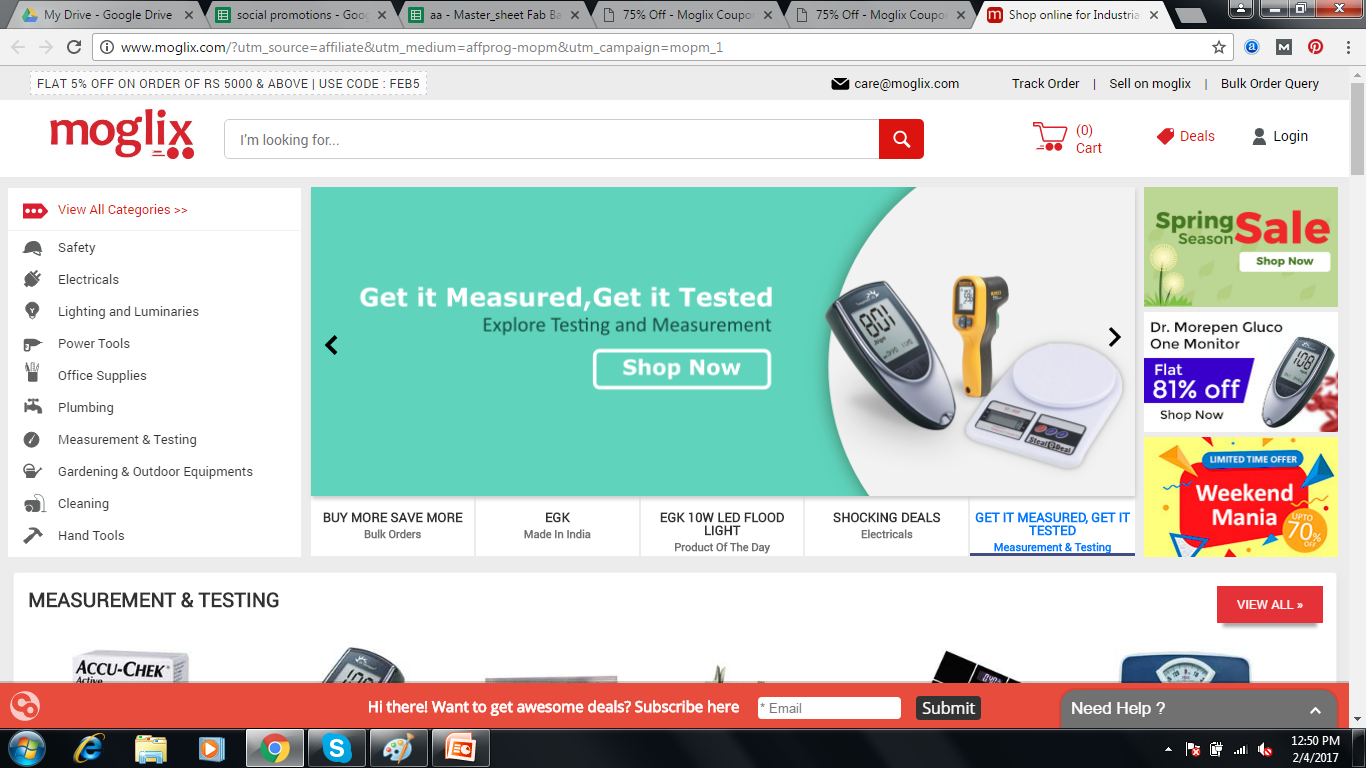Click the Deals tag icon

pos(1165,136)
